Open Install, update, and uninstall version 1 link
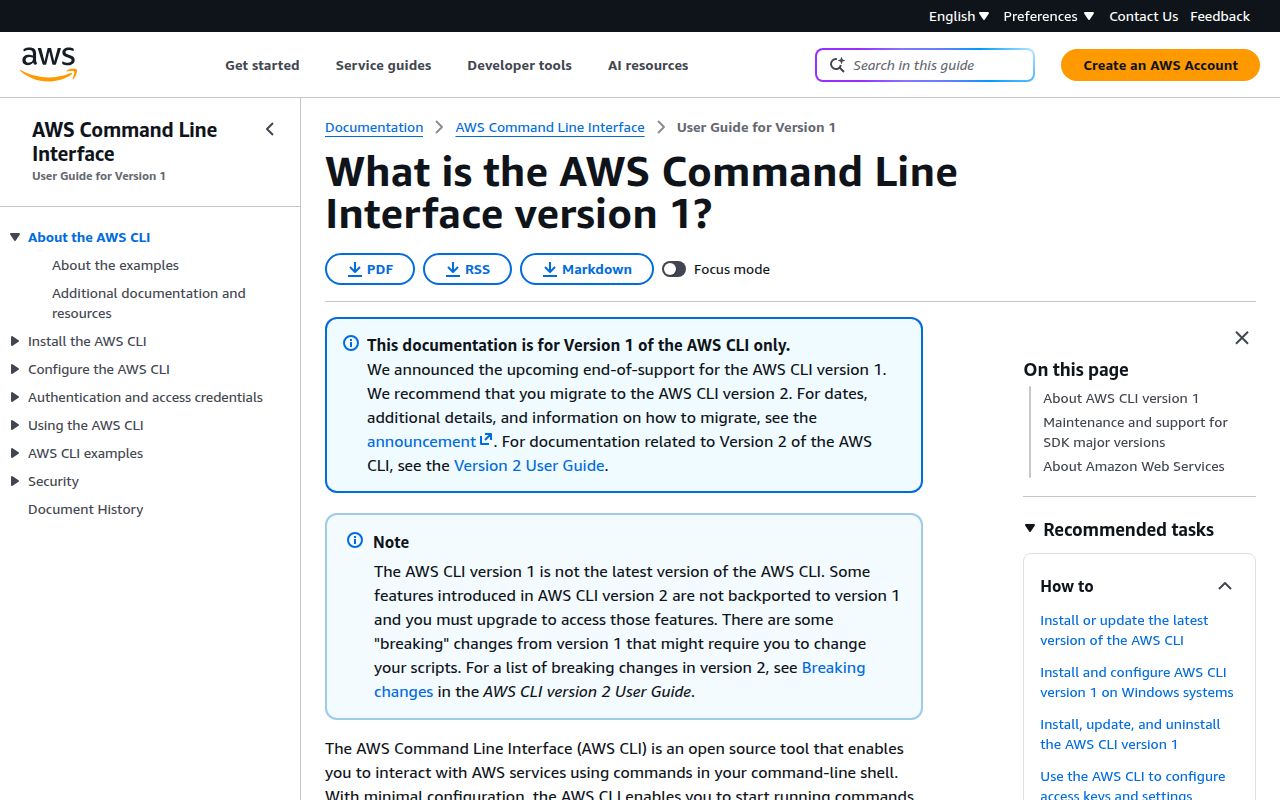The width and height of the screenshot is (1280, 800). 1130,734
